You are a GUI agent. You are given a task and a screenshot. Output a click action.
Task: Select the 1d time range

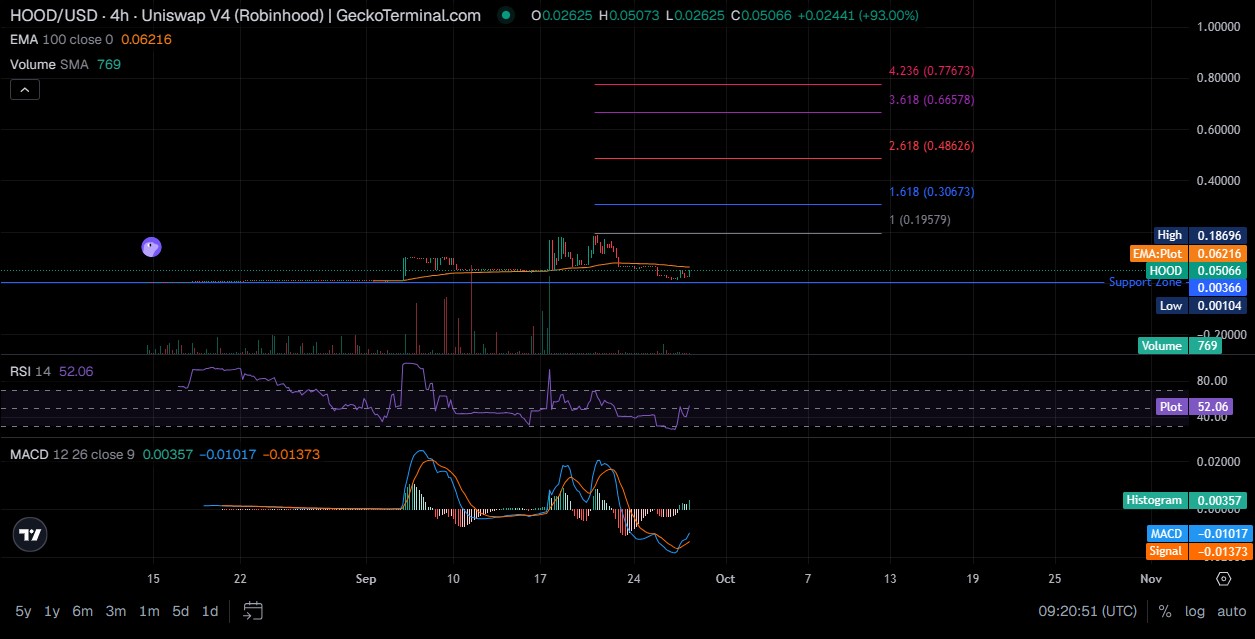click(x=210, y=610)
